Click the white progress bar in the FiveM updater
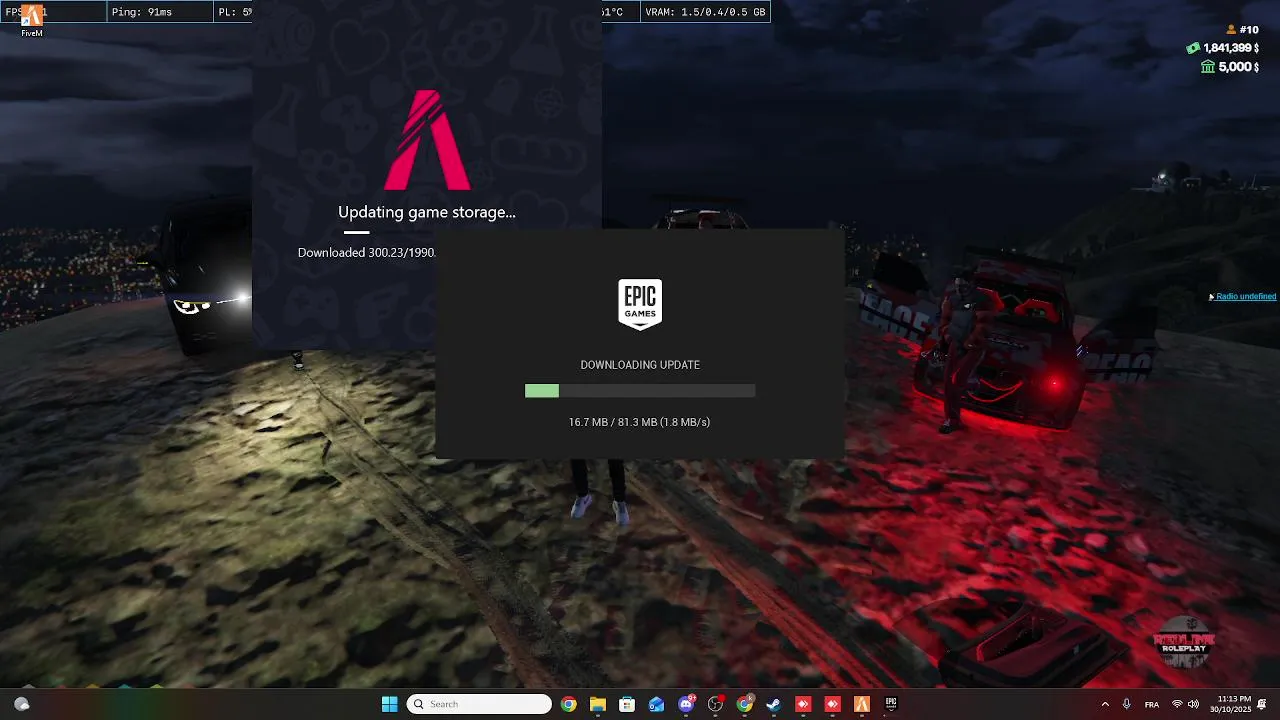 point(356,233)
